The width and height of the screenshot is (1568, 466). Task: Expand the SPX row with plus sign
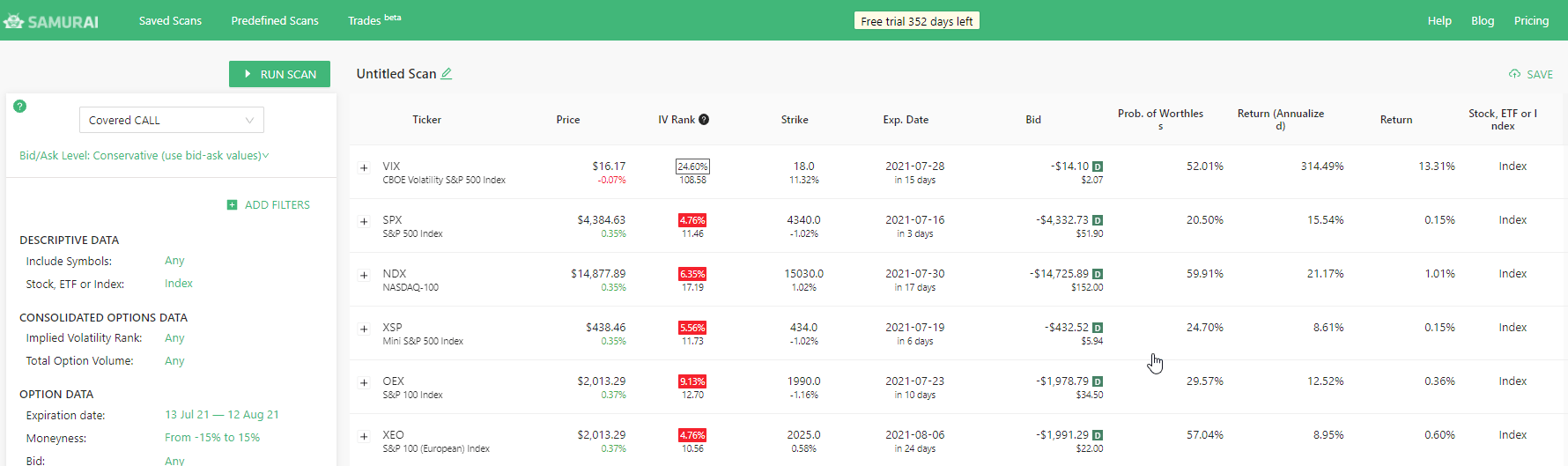(x=364, y=221)
